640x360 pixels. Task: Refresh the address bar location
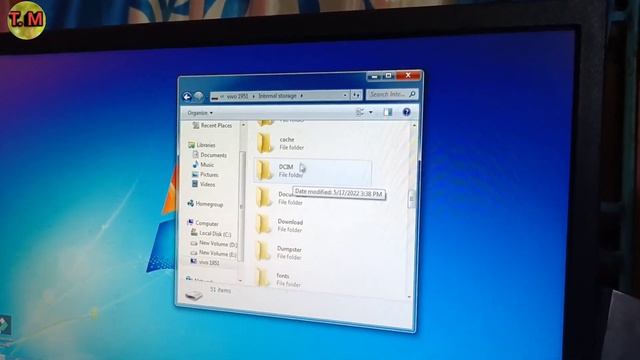coord(356,95)
